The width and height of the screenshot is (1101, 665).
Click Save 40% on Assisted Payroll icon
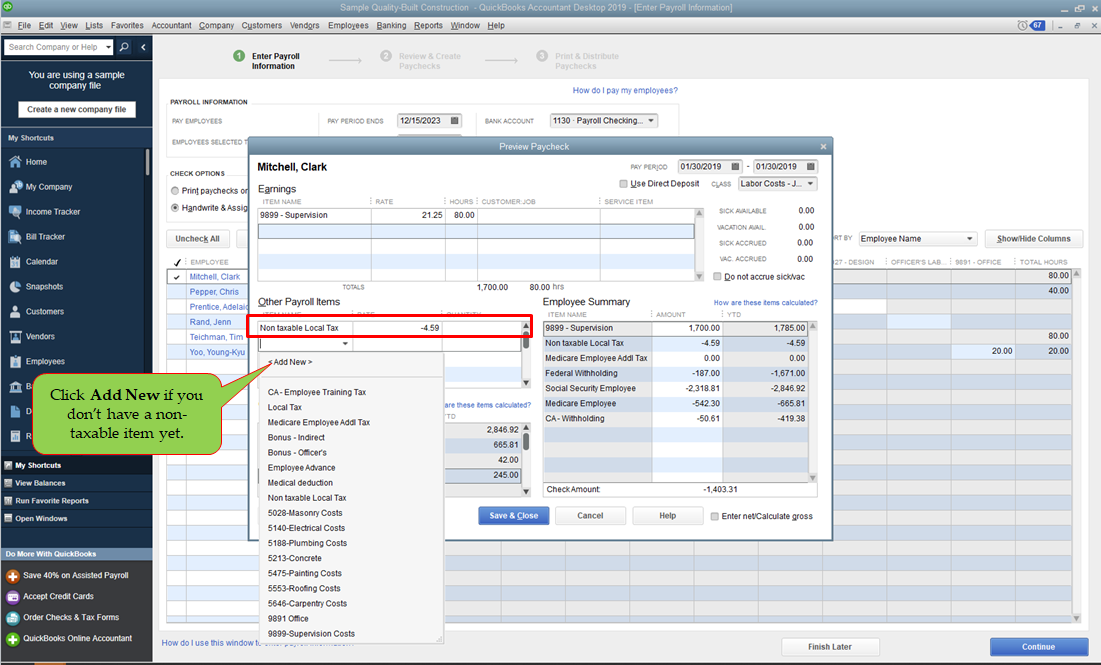12,576
